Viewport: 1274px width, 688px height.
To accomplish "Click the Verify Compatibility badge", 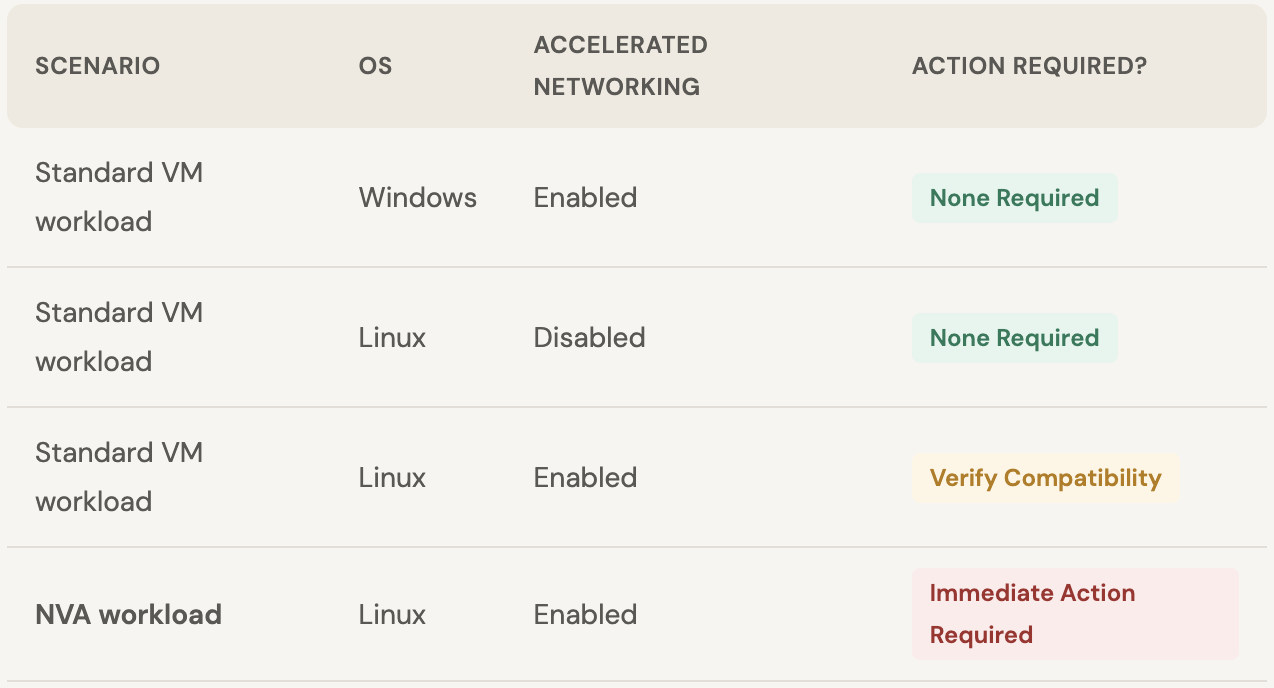I will [x=1045, y=478].
